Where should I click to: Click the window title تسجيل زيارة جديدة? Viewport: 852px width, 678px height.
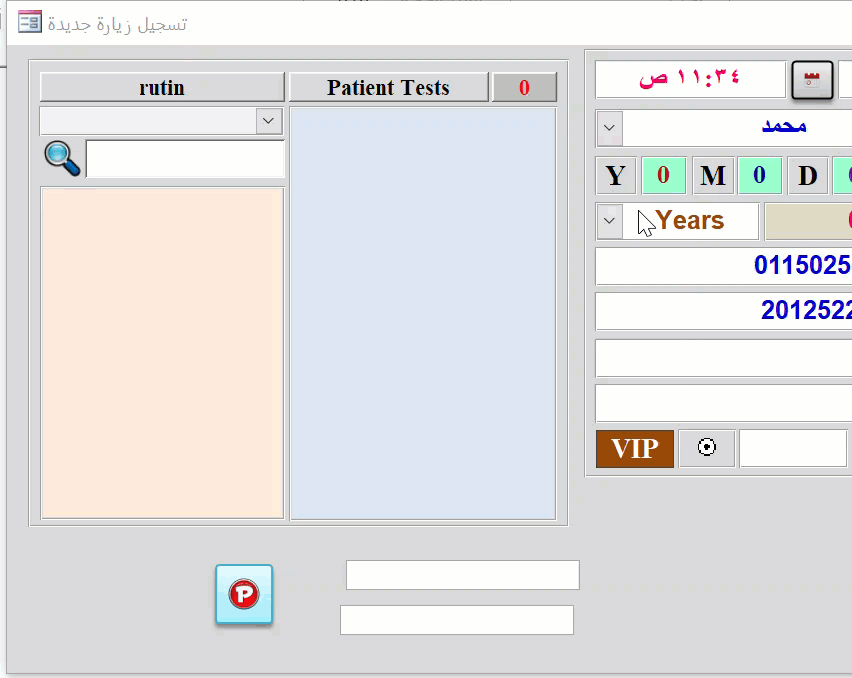117,24
